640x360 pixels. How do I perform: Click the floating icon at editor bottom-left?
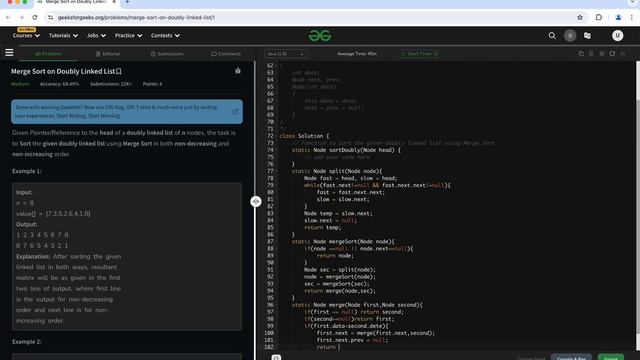276,358
